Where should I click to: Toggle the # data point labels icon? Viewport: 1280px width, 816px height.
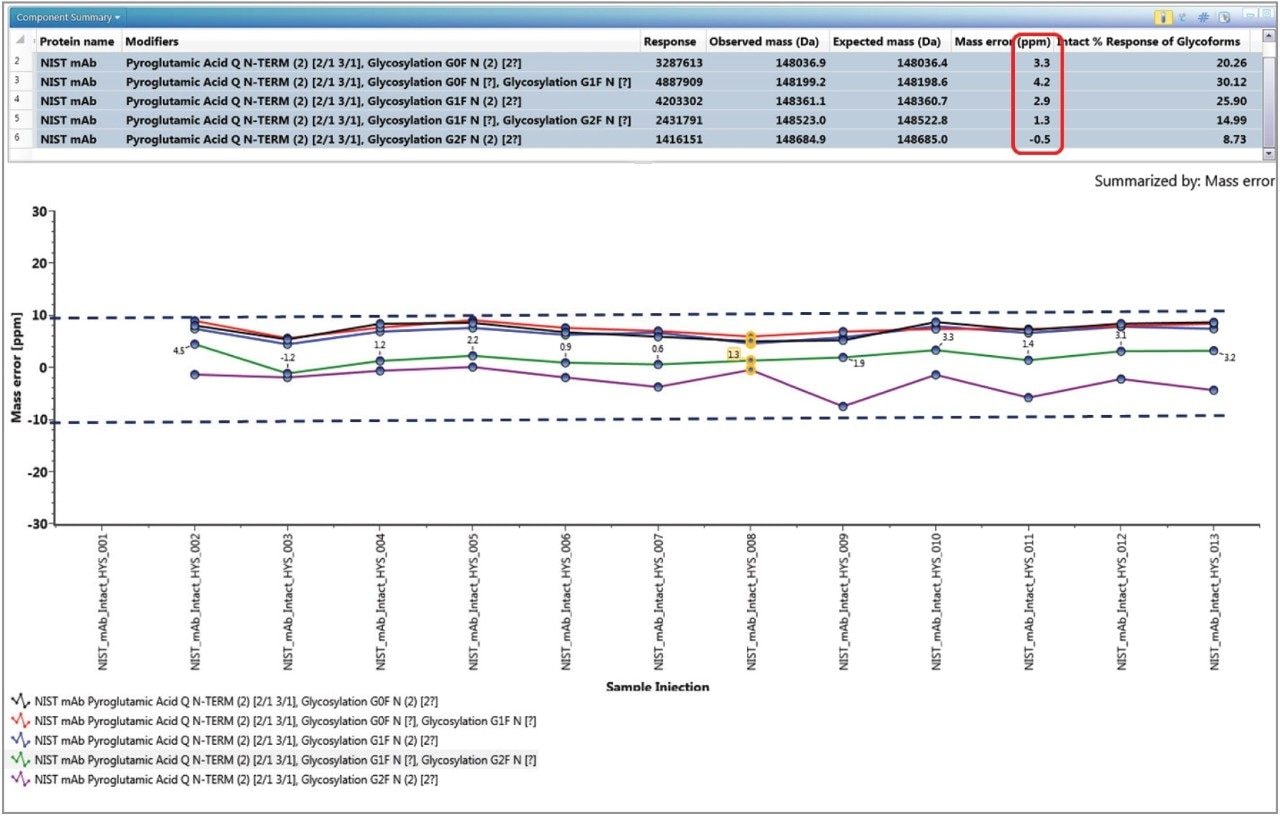pos(1202,16)
